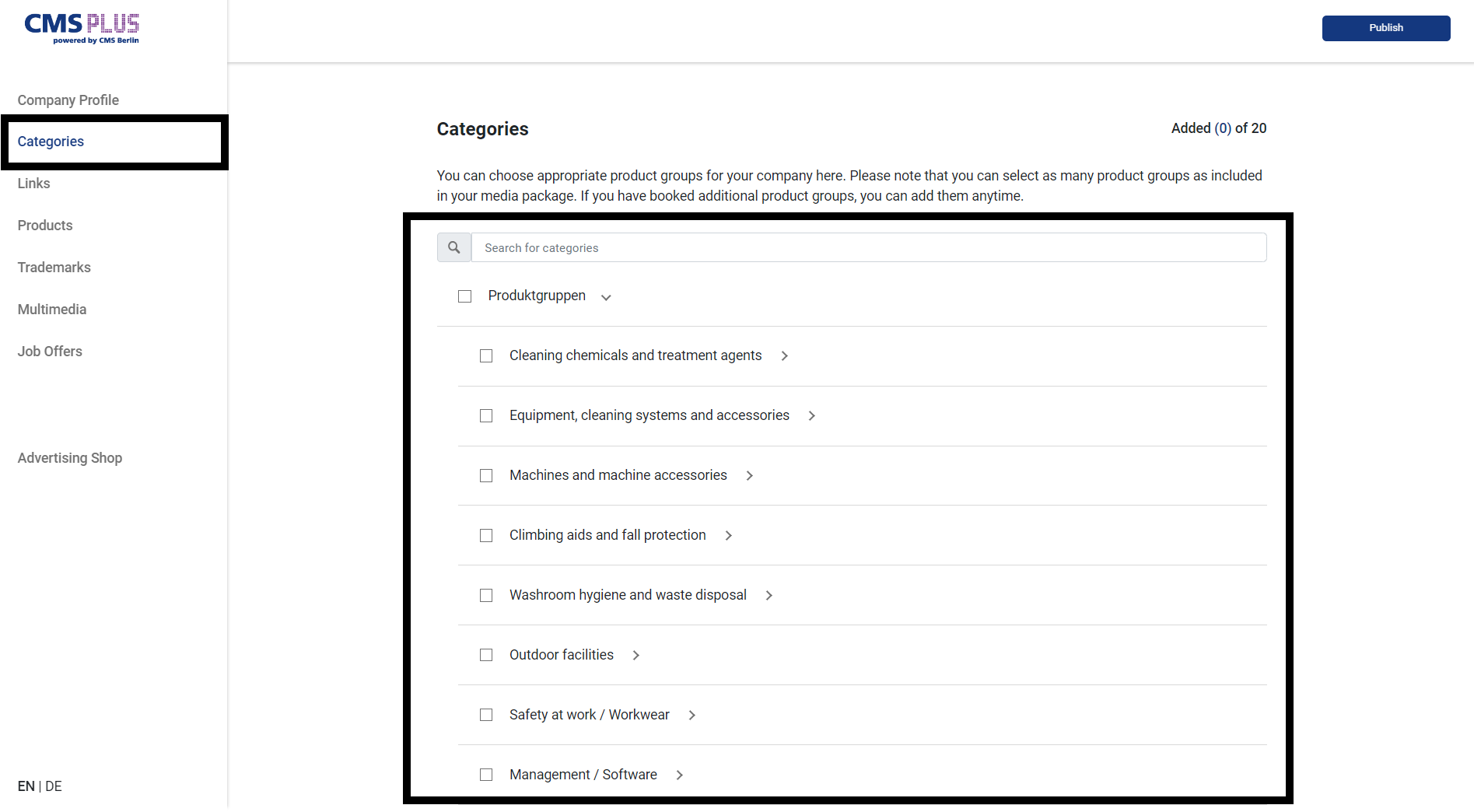
Task: Expand Outdoor facilities chevron
Action: (635, 655)
